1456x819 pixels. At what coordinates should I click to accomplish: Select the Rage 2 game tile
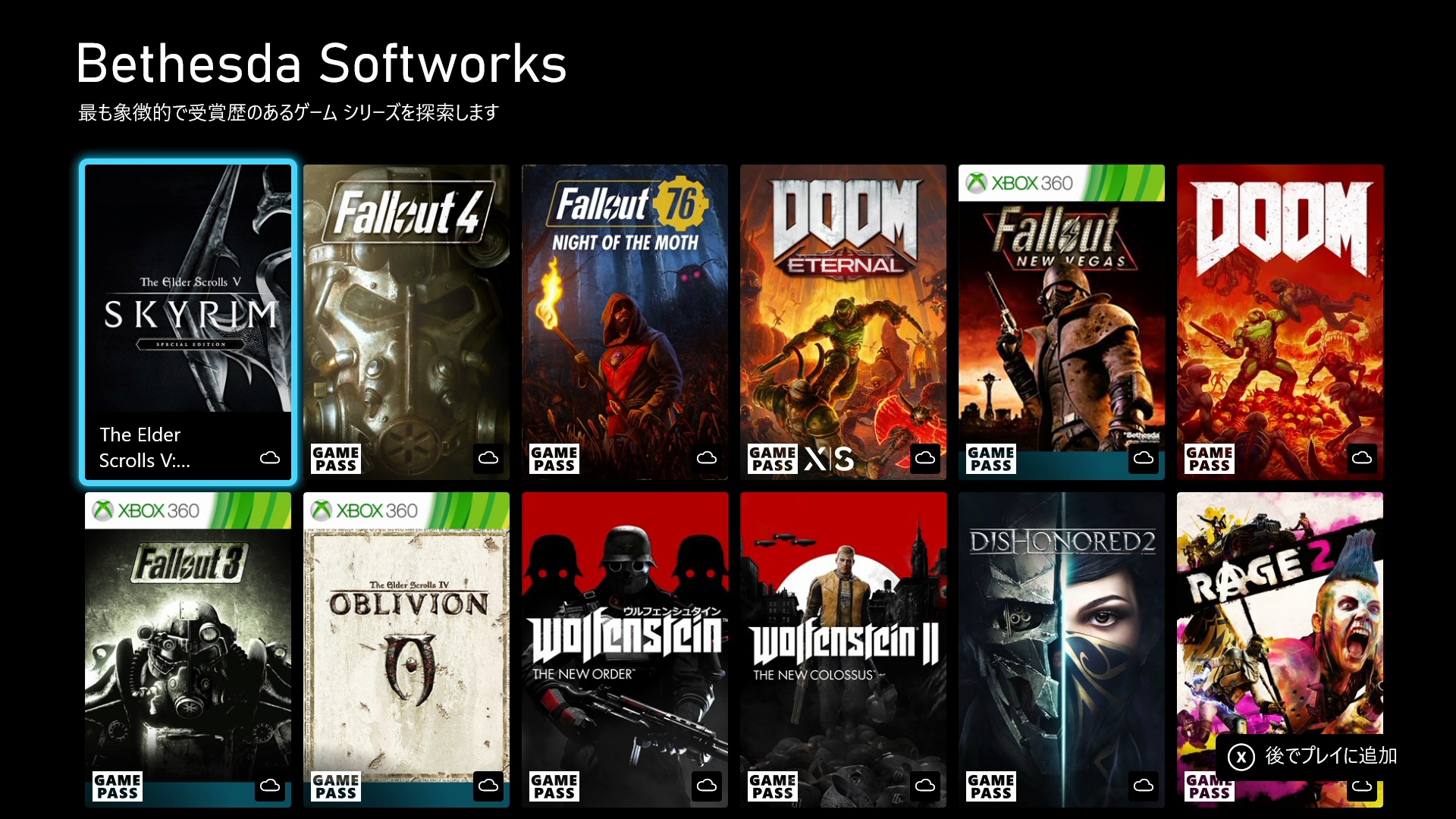click(1280, 650)
